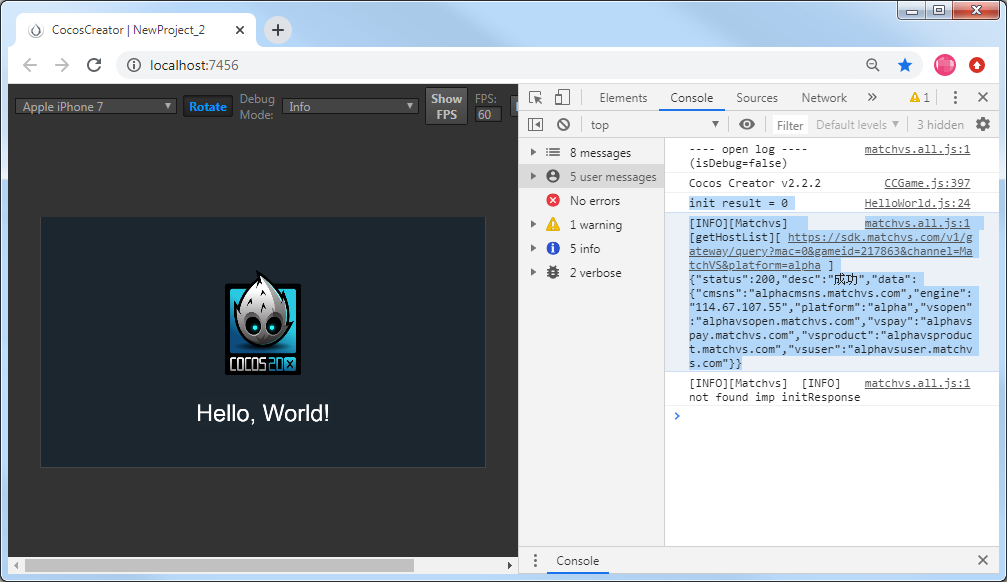Open the Apple iPhone 7 device dropdown
Viewport: 1007px width, 582px height.
click(96, 107)
